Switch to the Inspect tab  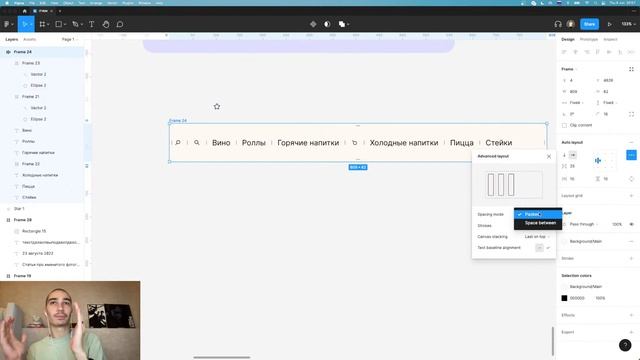pos(610,40)
